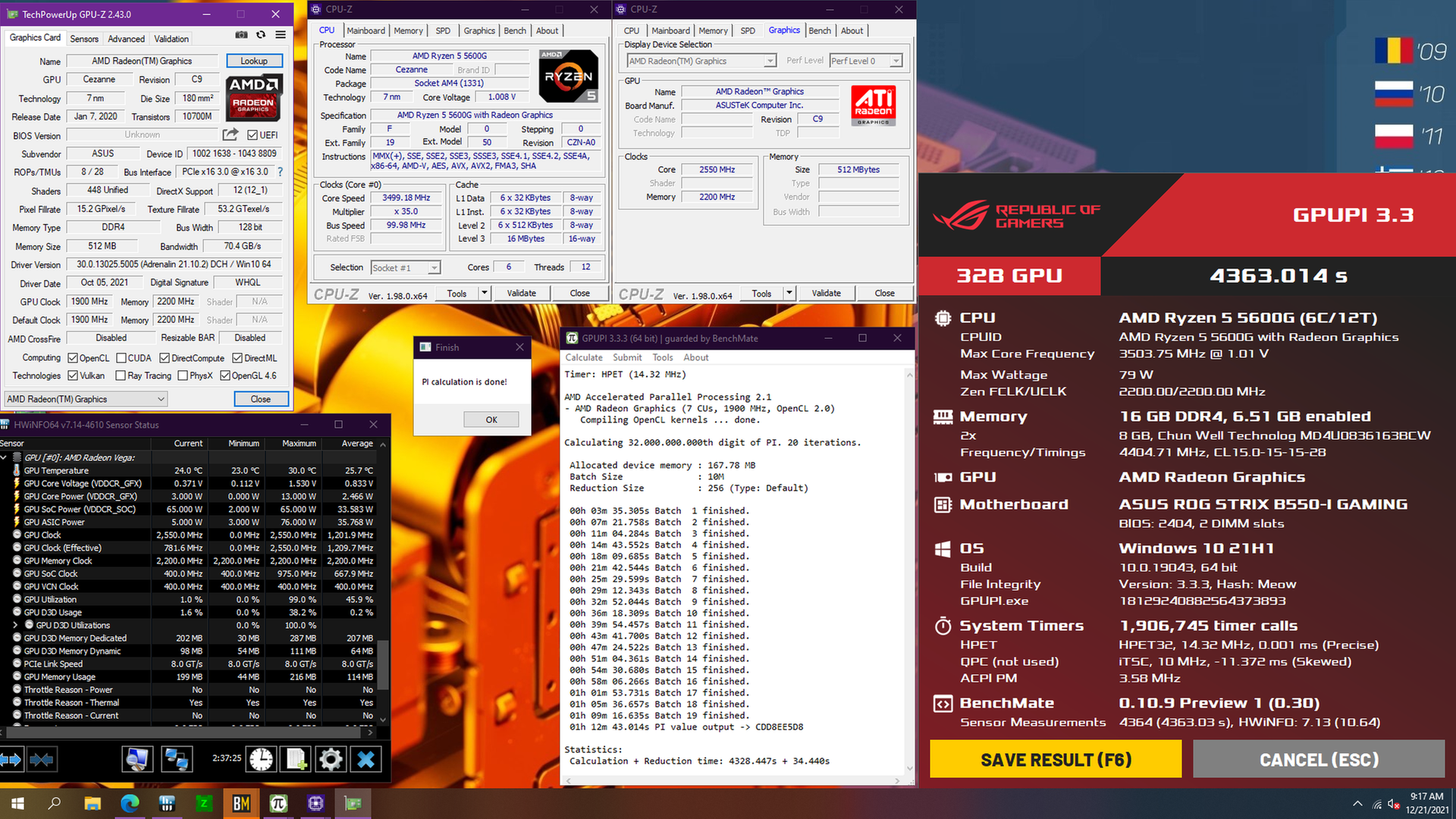Click OK in the Finish dialog
Image resolution: width=1456 pixels, height=819 pixels.
pyautogui.click(x=491, y=419)
